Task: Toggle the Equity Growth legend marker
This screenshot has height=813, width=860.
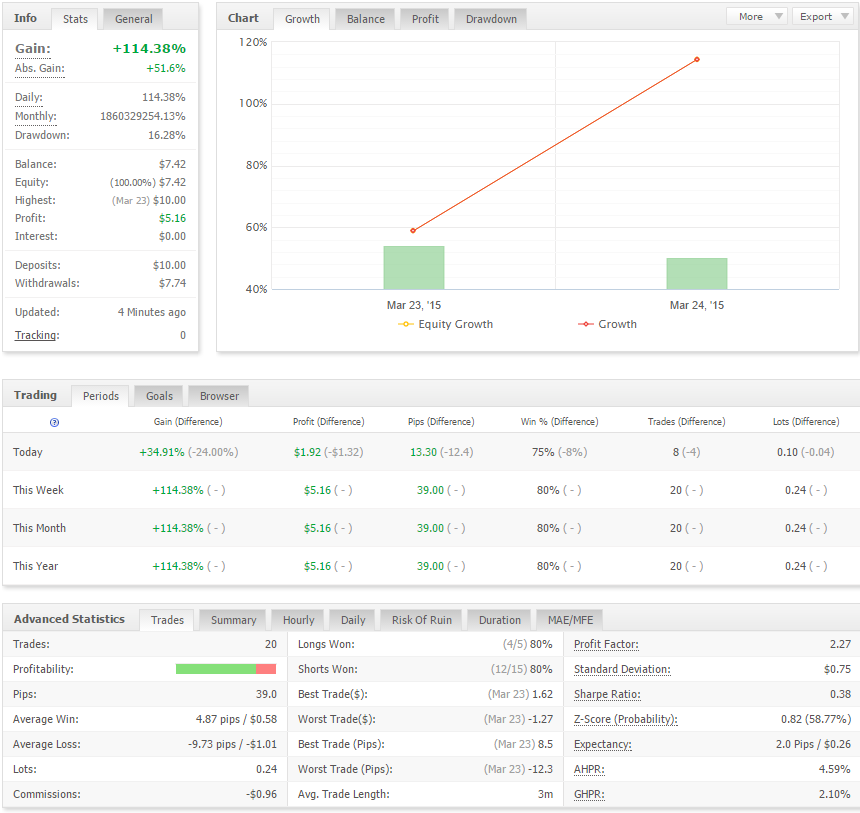Action: [x=406, y=324]
